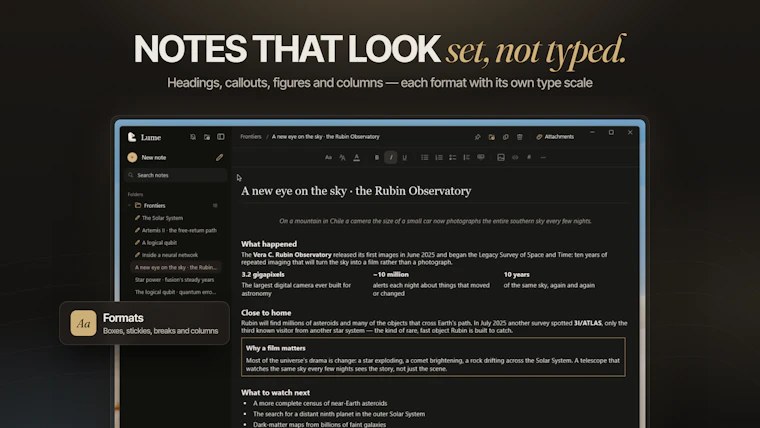Image resolution: width=760 pixels, height=428 pixels.
Task: Click the 10 years column heading
Action: tap(517, 274)
